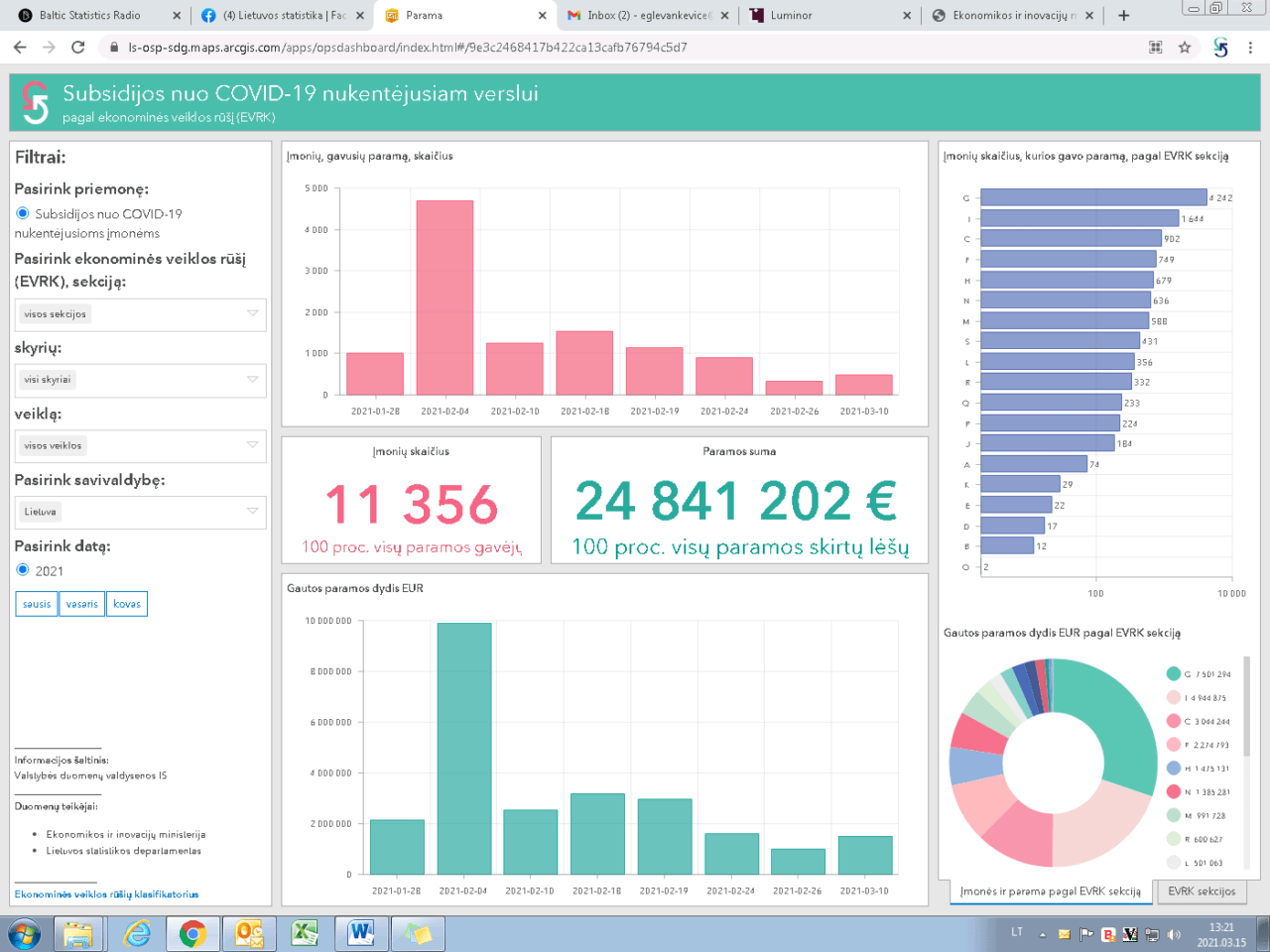Click the kovas month button

127,604
